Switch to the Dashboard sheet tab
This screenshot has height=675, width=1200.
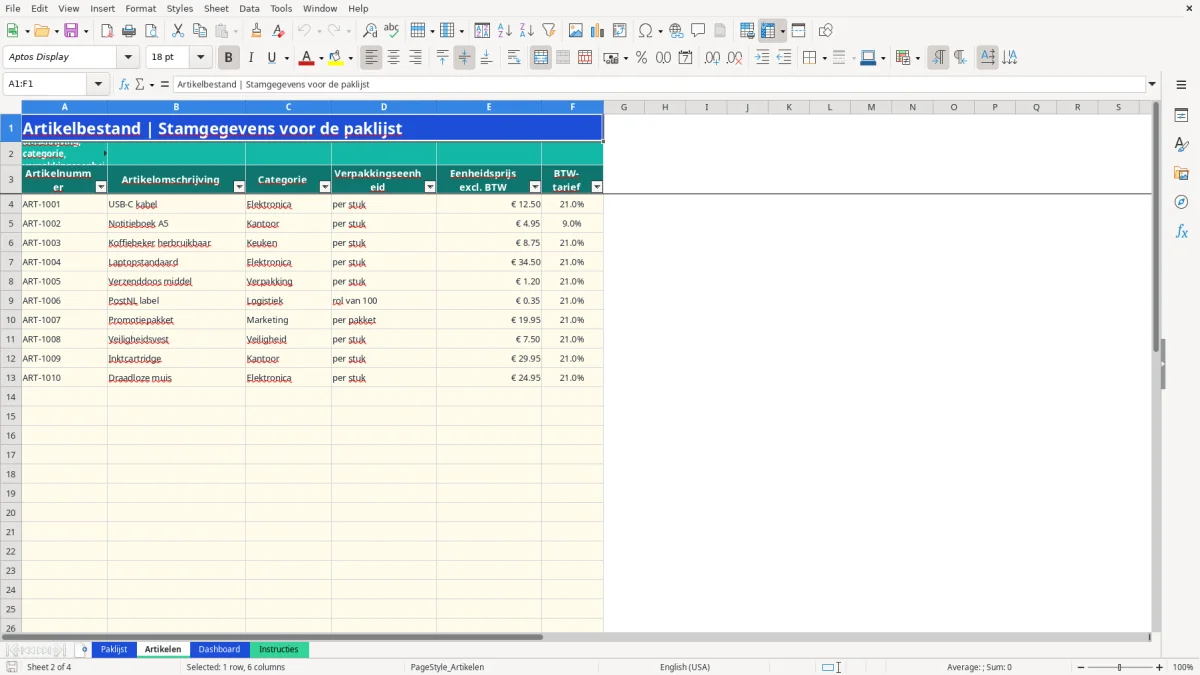point(219,649)
